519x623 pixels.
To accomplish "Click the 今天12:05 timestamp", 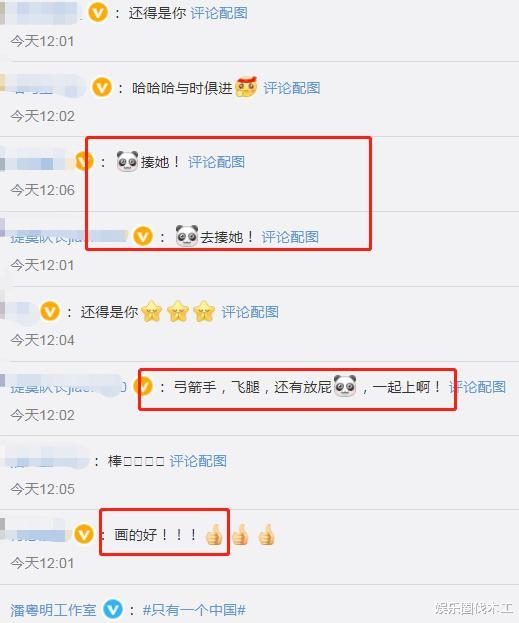I will pyautogui.click(x=43, y=489).
